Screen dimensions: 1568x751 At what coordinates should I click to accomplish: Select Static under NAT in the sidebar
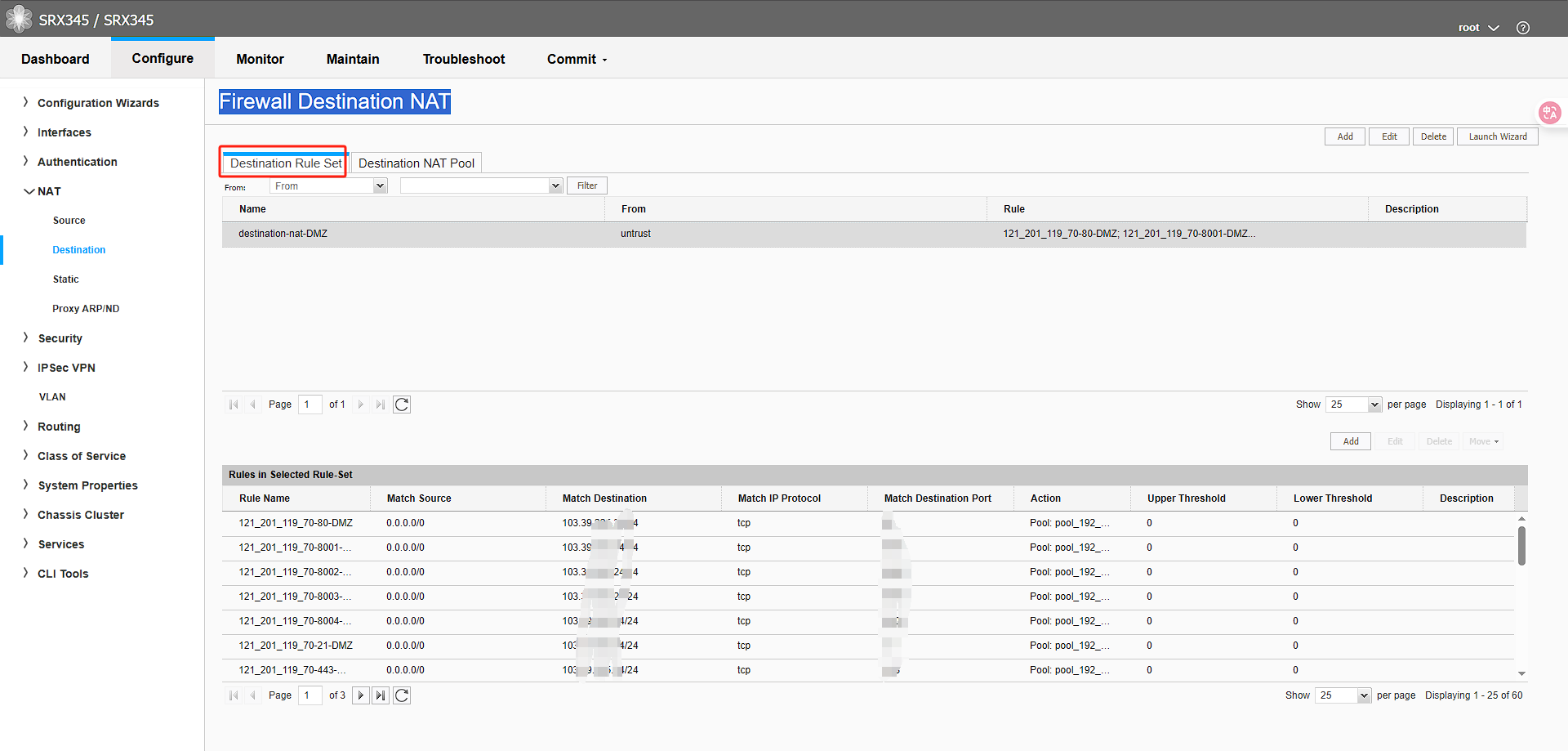[65, 279]
